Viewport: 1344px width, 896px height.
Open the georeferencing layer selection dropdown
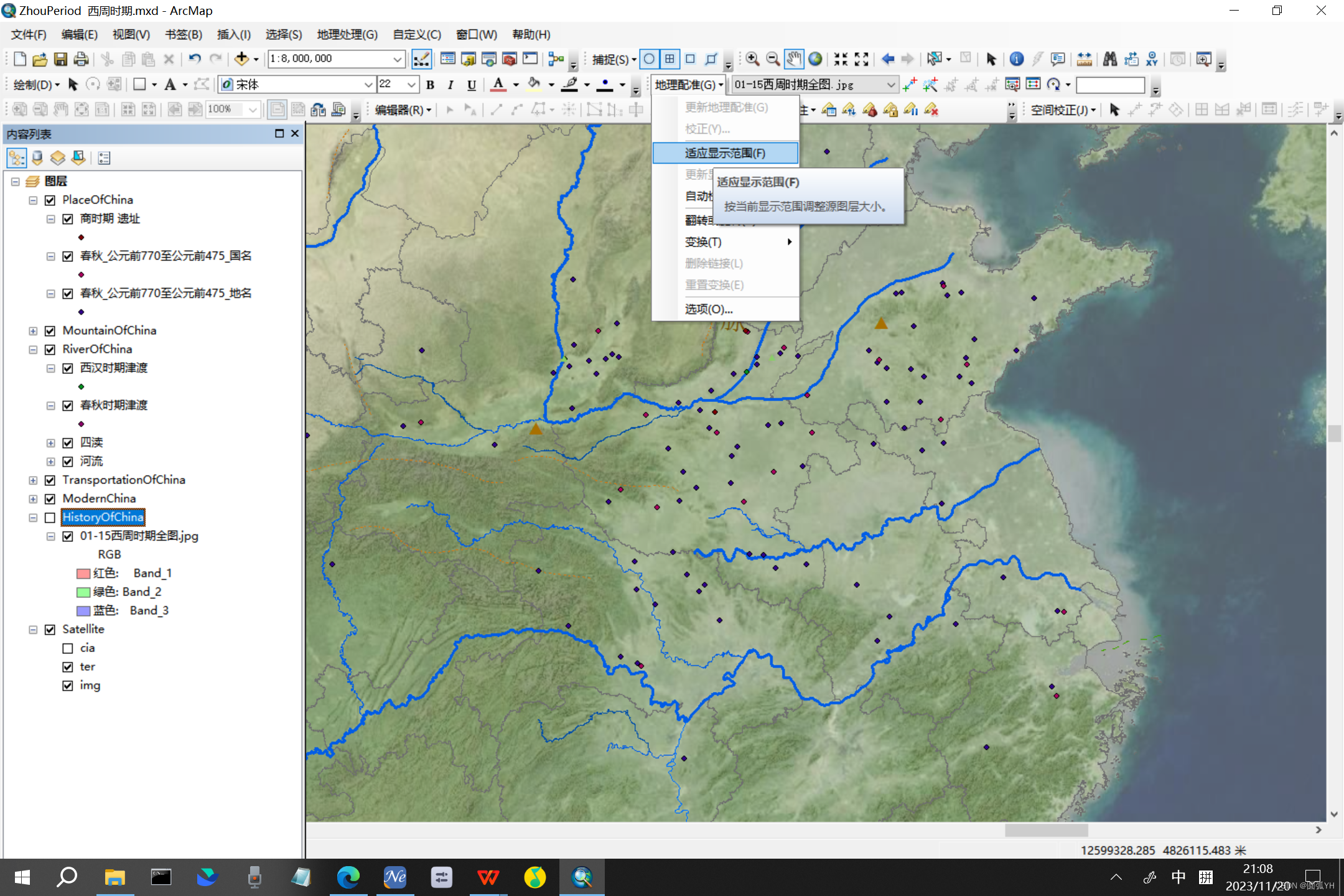(x=890, y=85)
